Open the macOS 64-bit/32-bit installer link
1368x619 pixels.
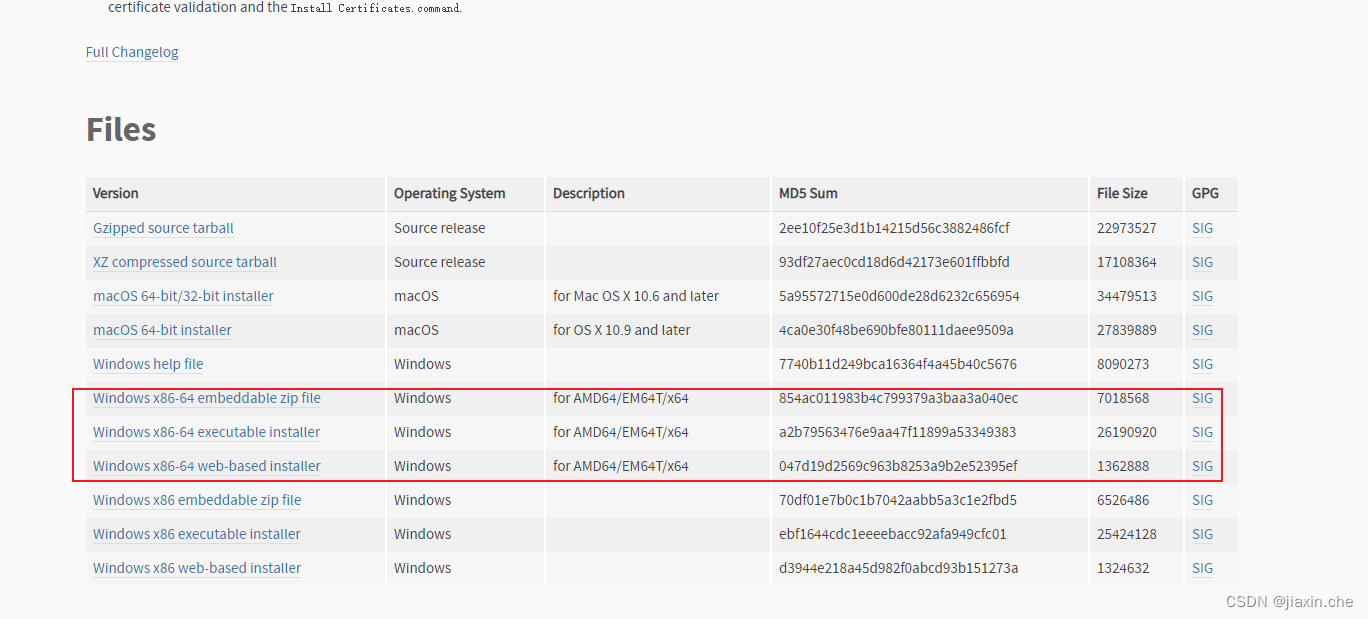pyautogui.click(x=182, y=296)
